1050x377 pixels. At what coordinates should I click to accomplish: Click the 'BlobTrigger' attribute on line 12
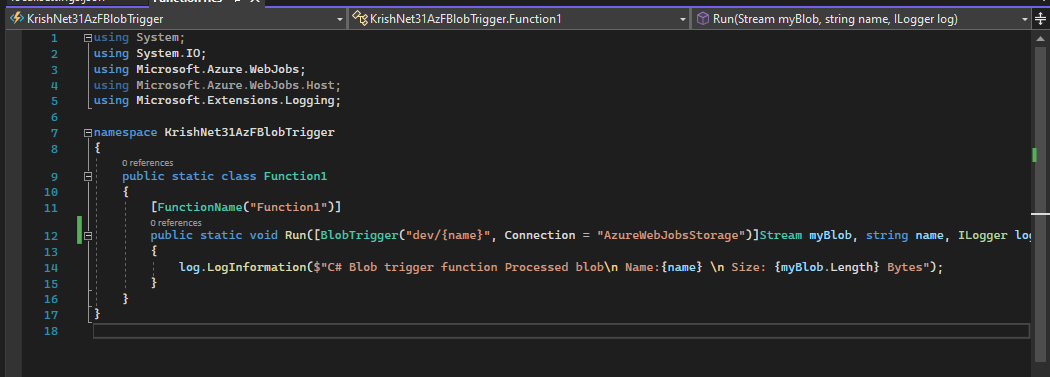(x=360, y=236)
